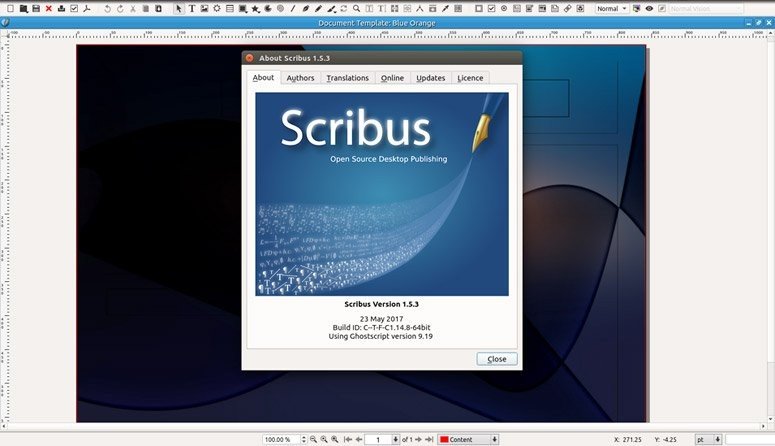775x446 pixels.
Task: Click the Cut scissors icon
Action: tap(133, 8)
